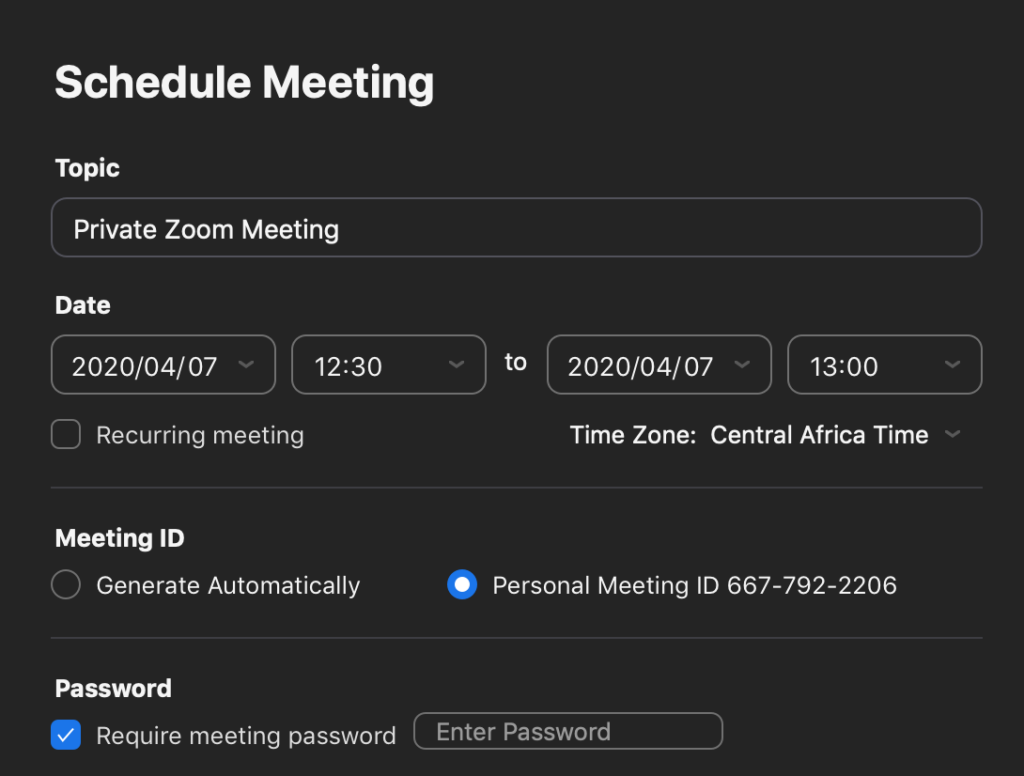Click the Topic field containing Private Zoom Meeting
The width and height of the screenshot is (1024, 776).
[516, 228]
